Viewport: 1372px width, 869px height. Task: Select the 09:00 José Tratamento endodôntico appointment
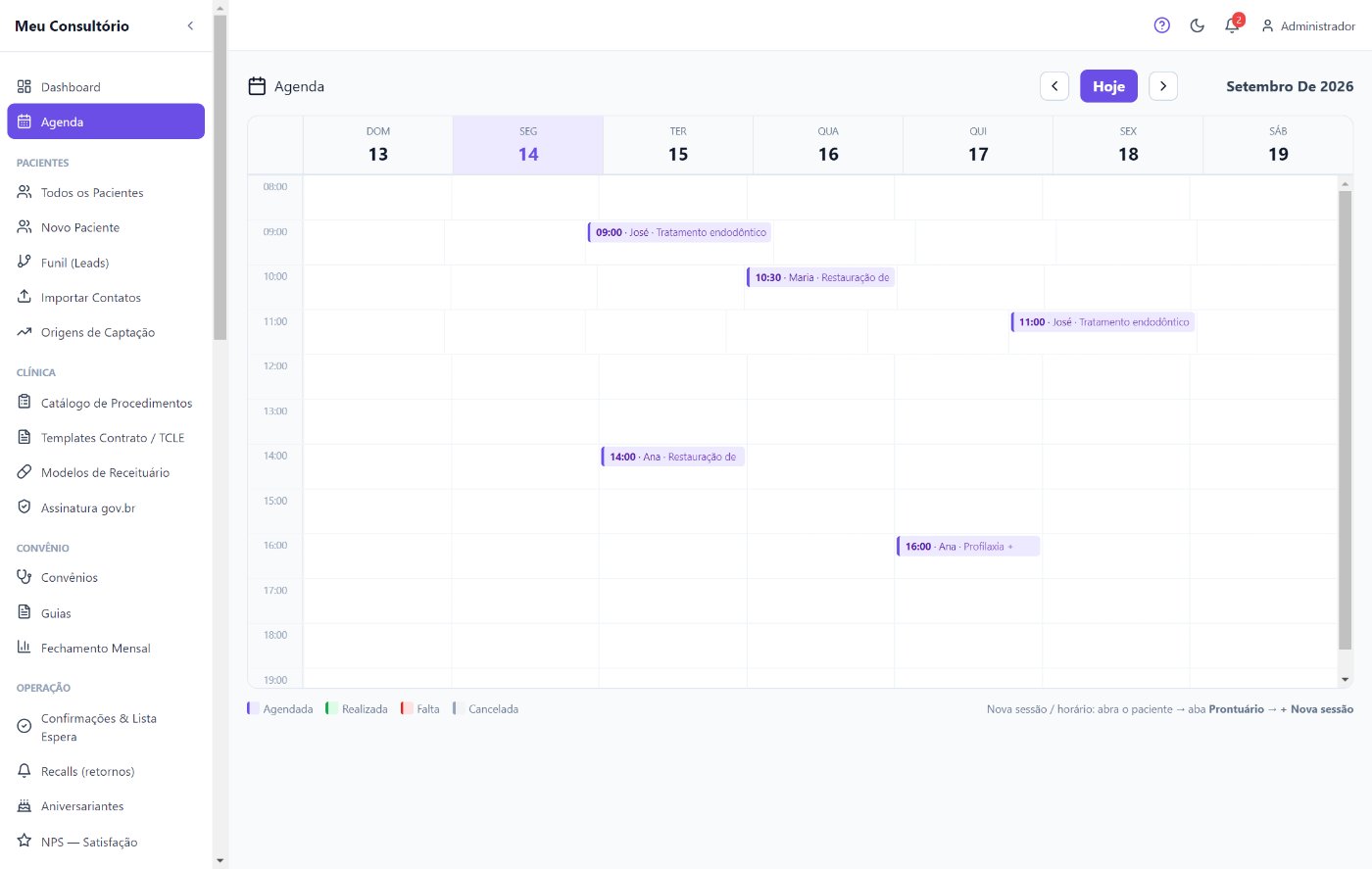coord(679,232)
